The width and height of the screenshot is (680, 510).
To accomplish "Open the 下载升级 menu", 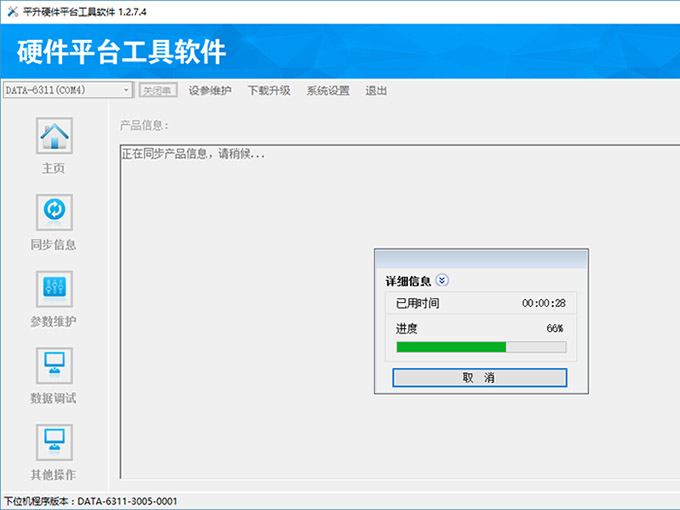I will [269, 90].
